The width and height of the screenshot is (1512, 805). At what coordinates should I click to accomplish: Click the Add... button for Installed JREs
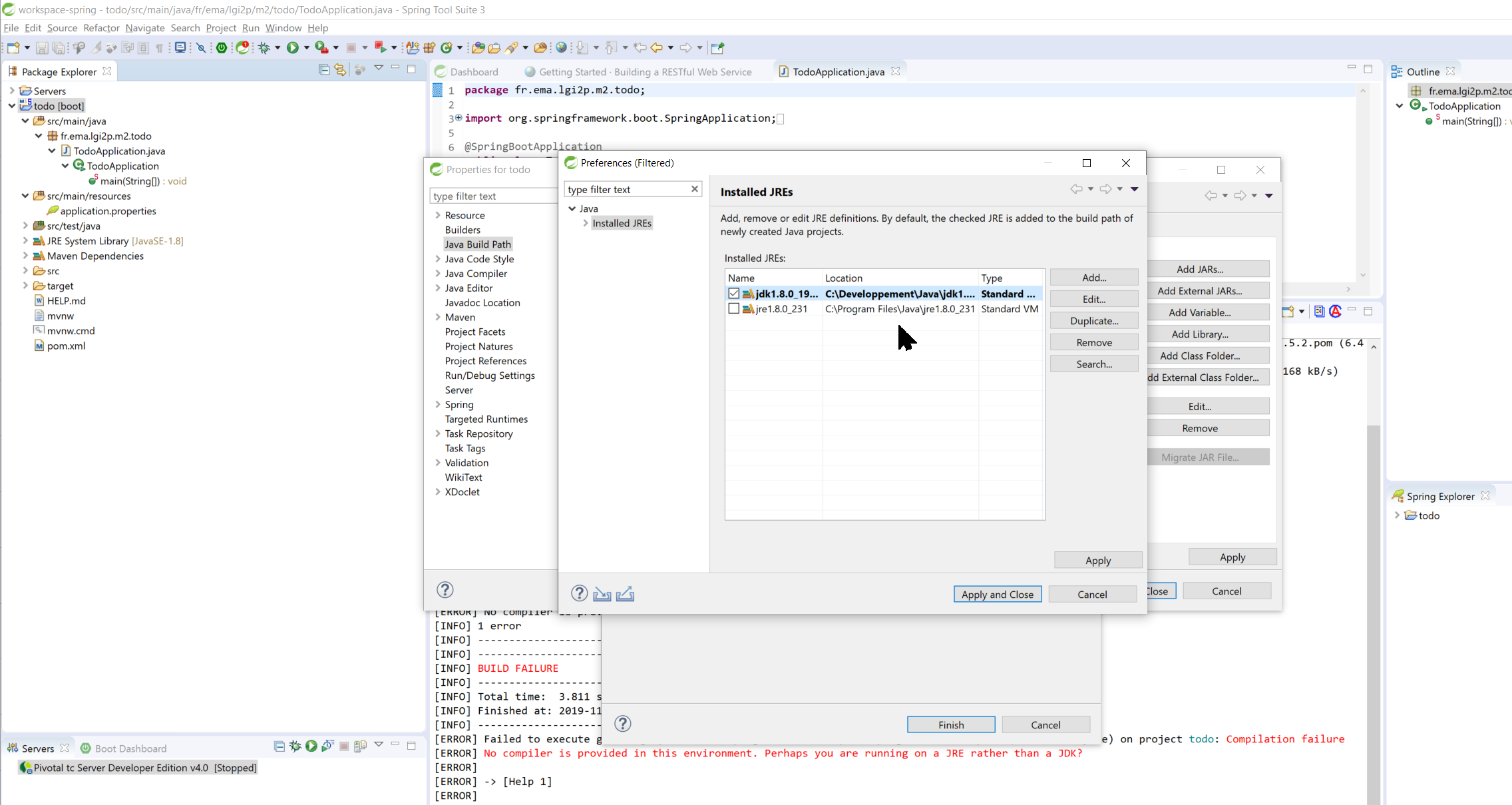click(1094, 278)
